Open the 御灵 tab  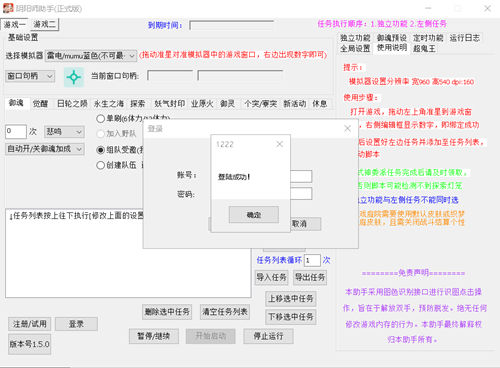(228, 104)
